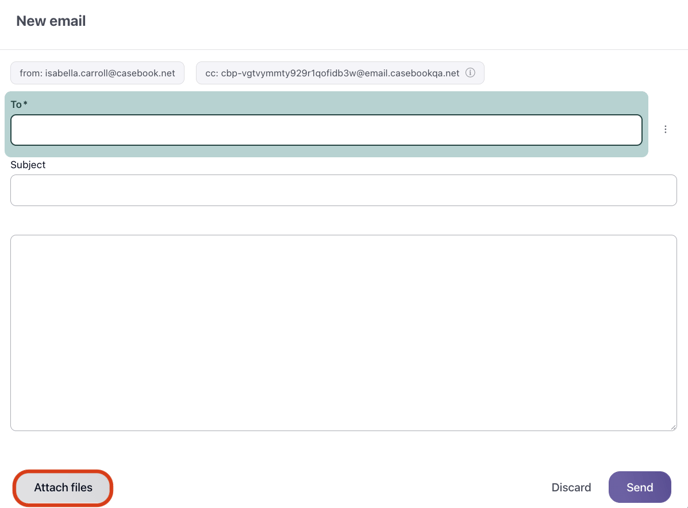This screenshot has height=508, width=688.
Task: Click the "cc:" prefix text in cc chip
Action: (x=212, y=73)
